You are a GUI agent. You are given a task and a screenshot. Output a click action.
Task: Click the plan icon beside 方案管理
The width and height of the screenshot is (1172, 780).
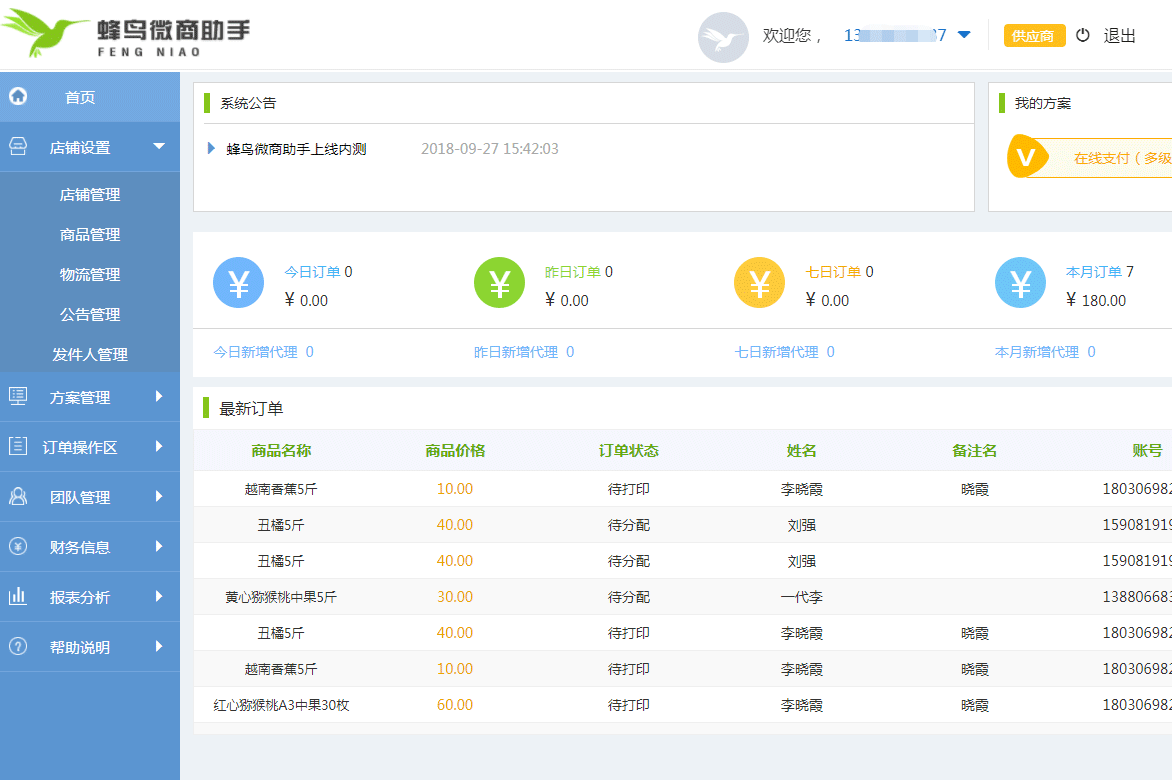[18, 397]
